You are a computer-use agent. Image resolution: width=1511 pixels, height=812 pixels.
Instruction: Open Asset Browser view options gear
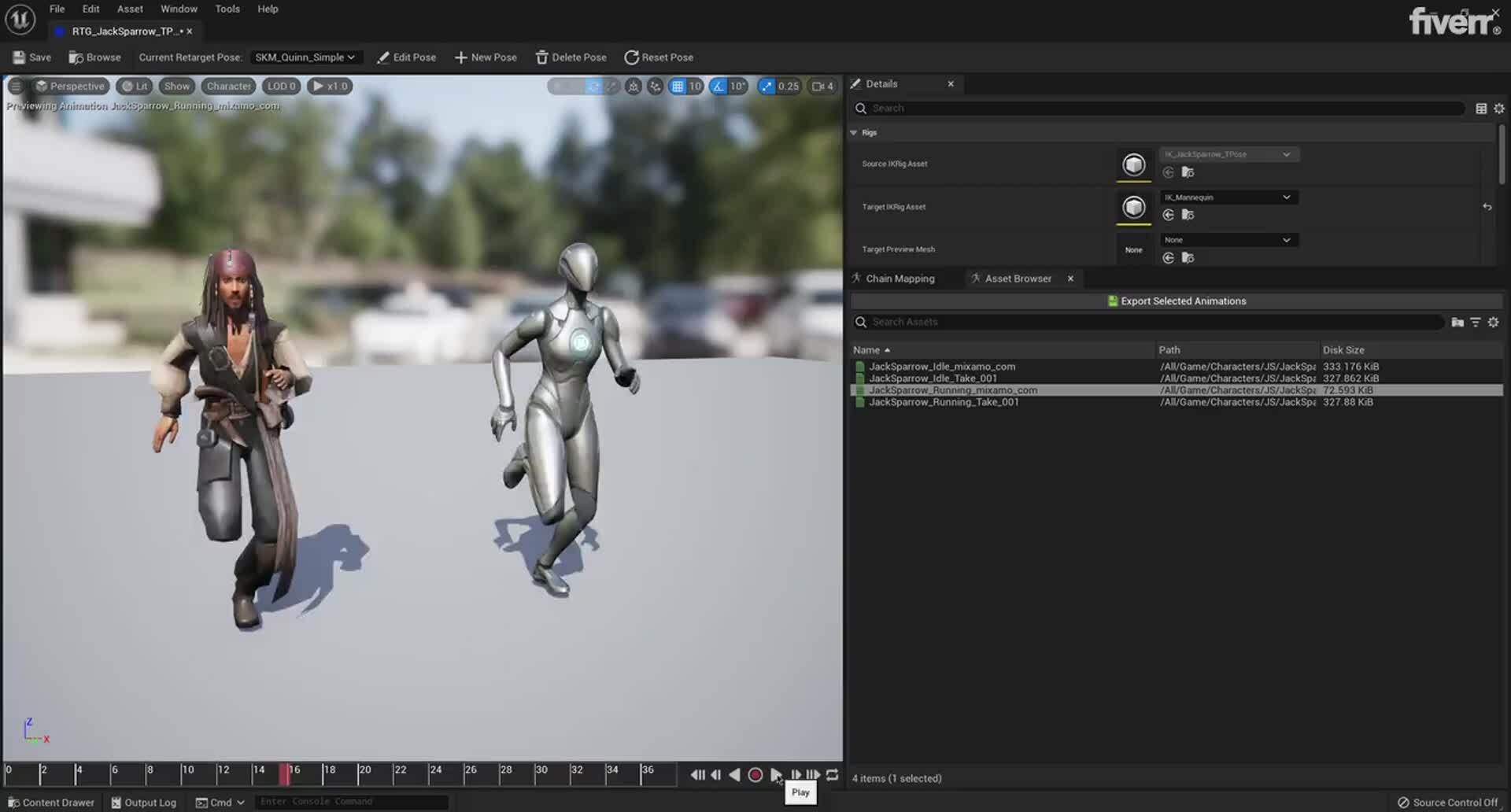1493,322
